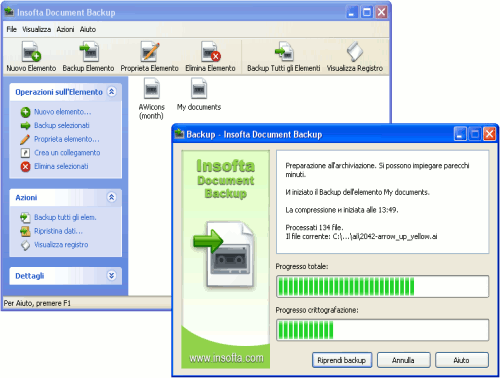This screenshot has height=378, width=500.
Task: Open Visualizza Registro in the toolbar
Action: click(355, 56)
